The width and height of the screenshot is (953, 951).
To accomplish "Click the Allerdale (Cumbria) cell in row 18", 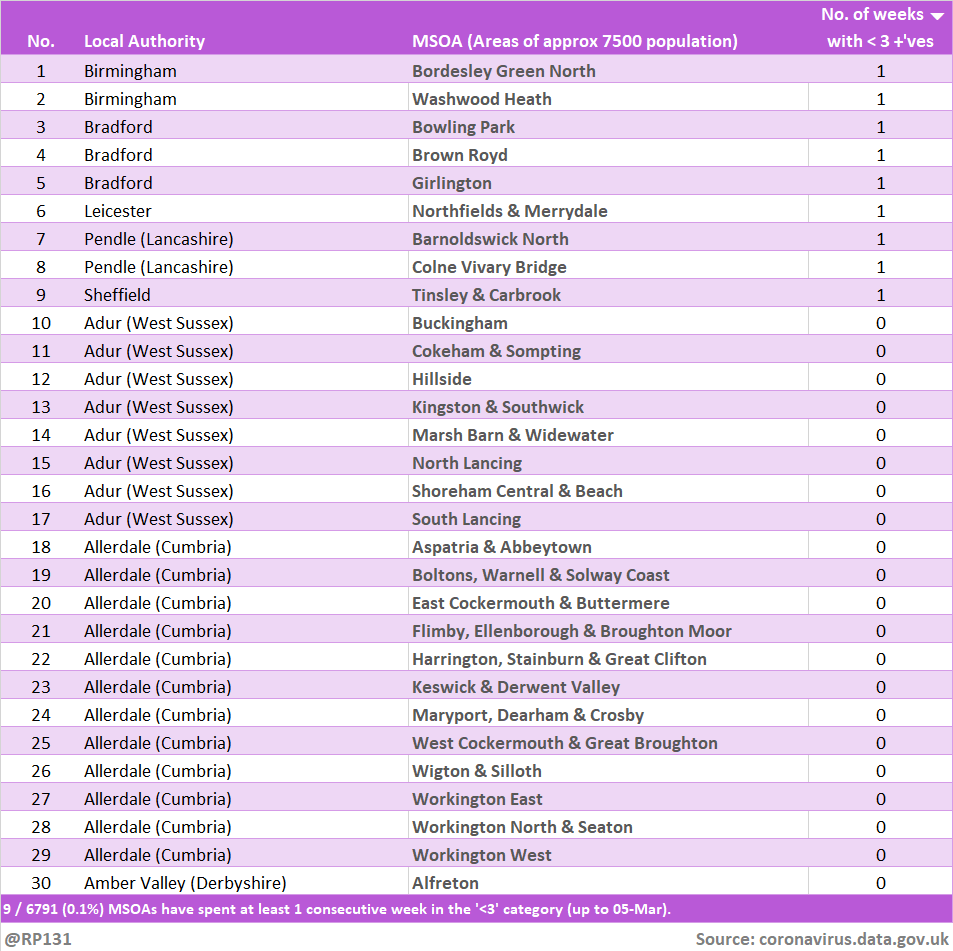I will [151, 546].
